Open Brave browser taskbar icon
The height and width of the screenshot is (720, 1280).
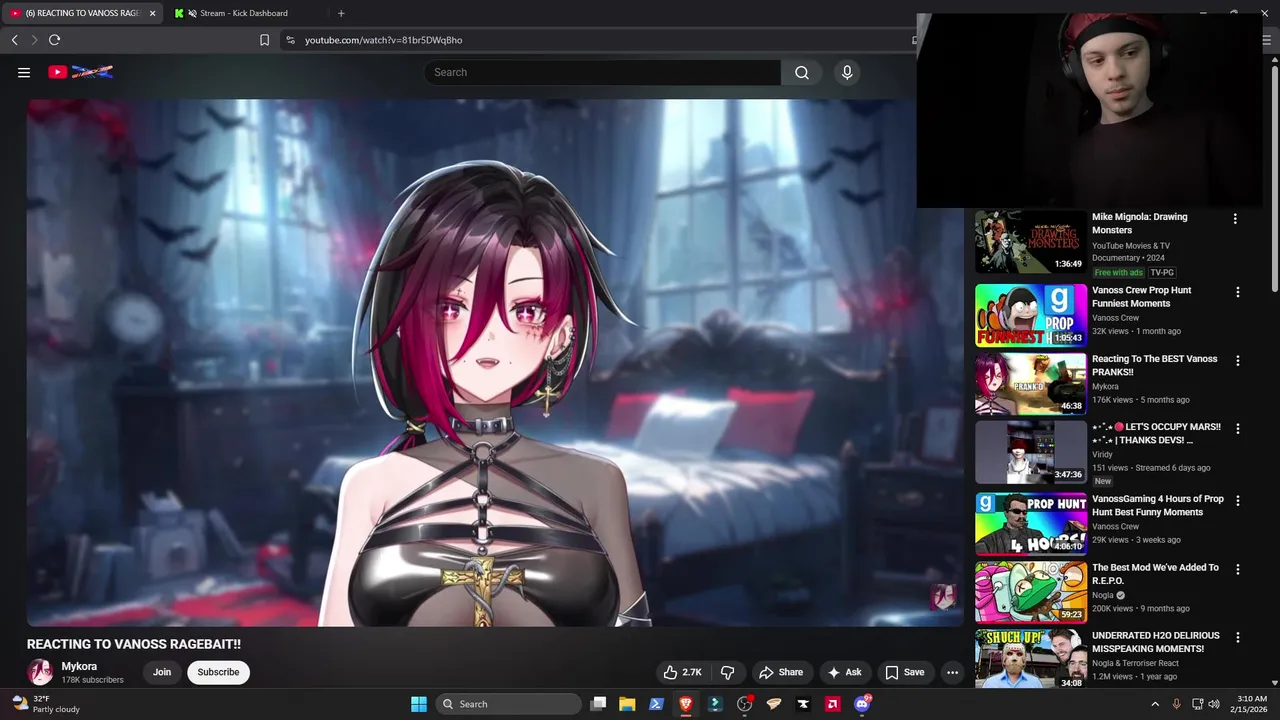pos(686,704)
